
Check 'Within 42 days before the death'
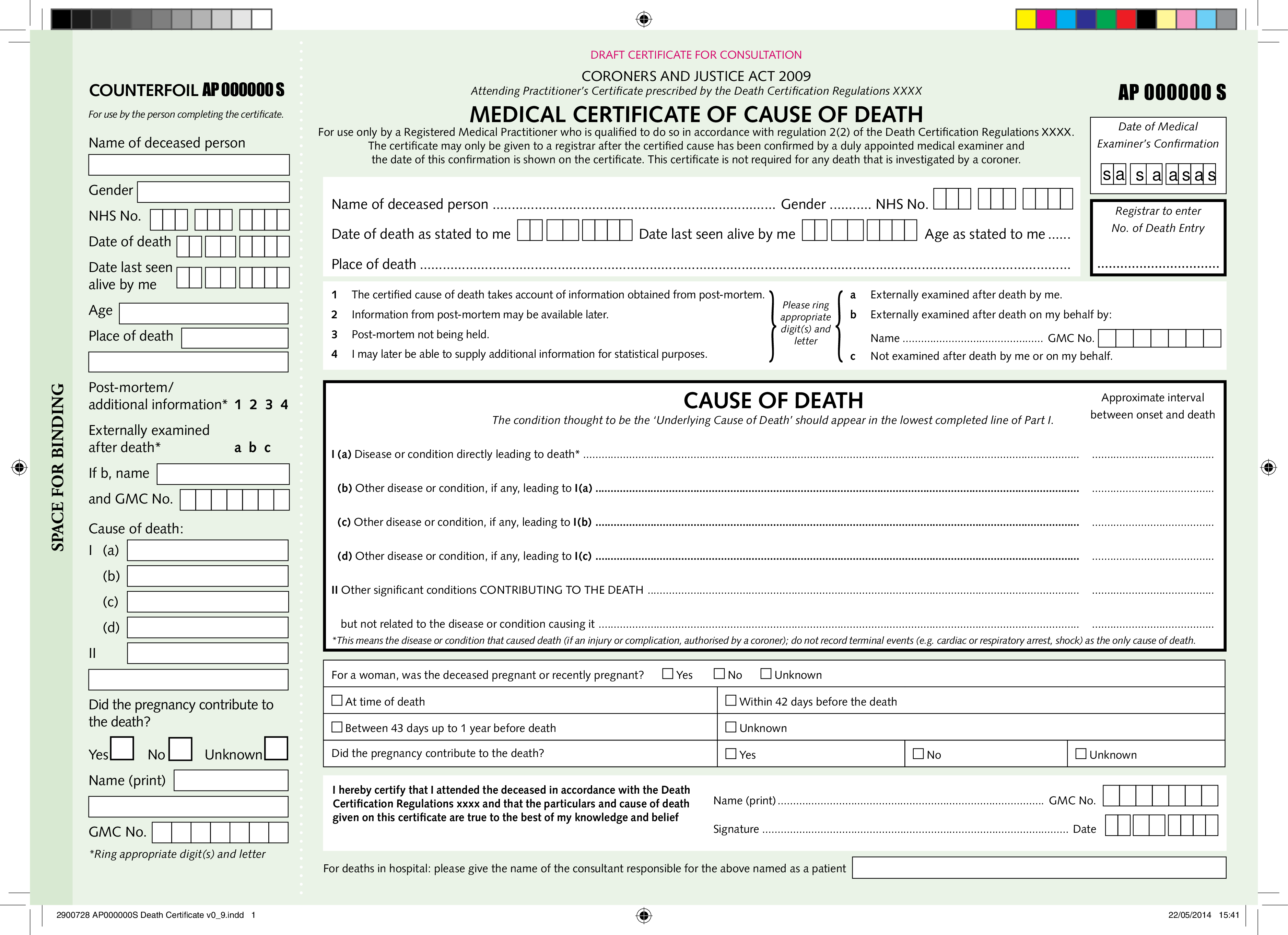[x=731, y=700]
